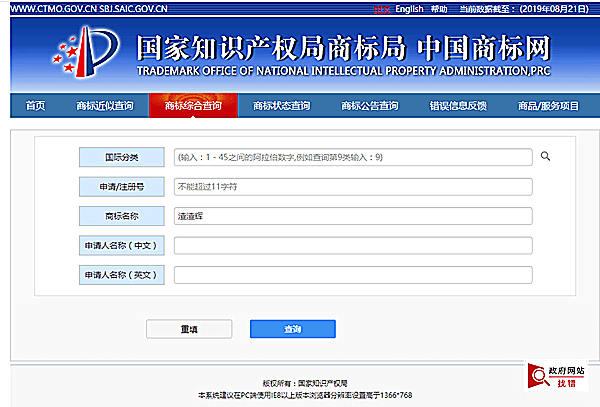Image resolution: width=600 pixels, height=407 pixels.
Task: Click the 申请/注册号 label
Action: [122, 187]
